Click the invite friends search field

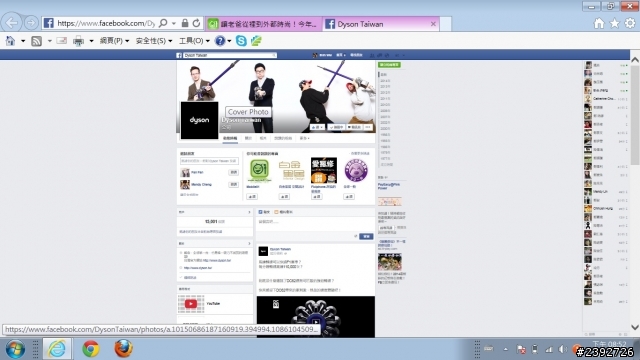tap(209, 161)
